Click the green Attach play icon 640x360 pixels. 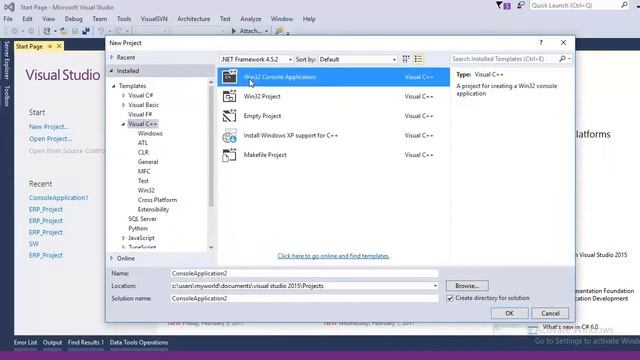234,31
